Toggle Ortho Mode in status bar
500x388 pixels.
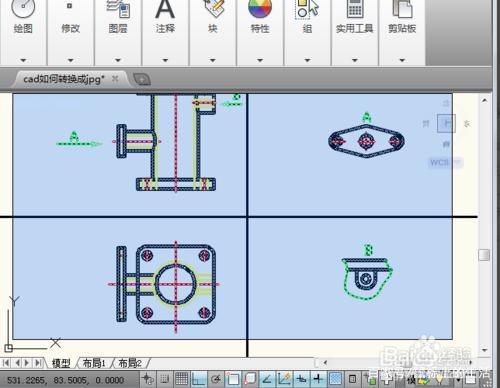(199, 379)
